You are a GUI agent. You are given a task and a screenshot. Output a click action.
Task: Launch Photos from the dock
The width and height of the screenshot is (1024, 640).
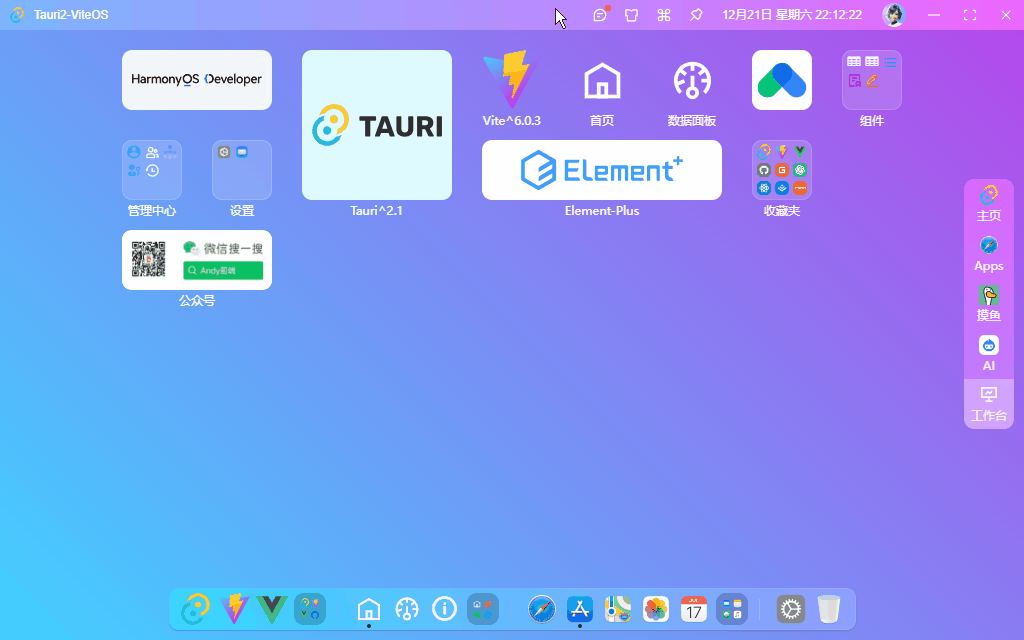[656, 609]
